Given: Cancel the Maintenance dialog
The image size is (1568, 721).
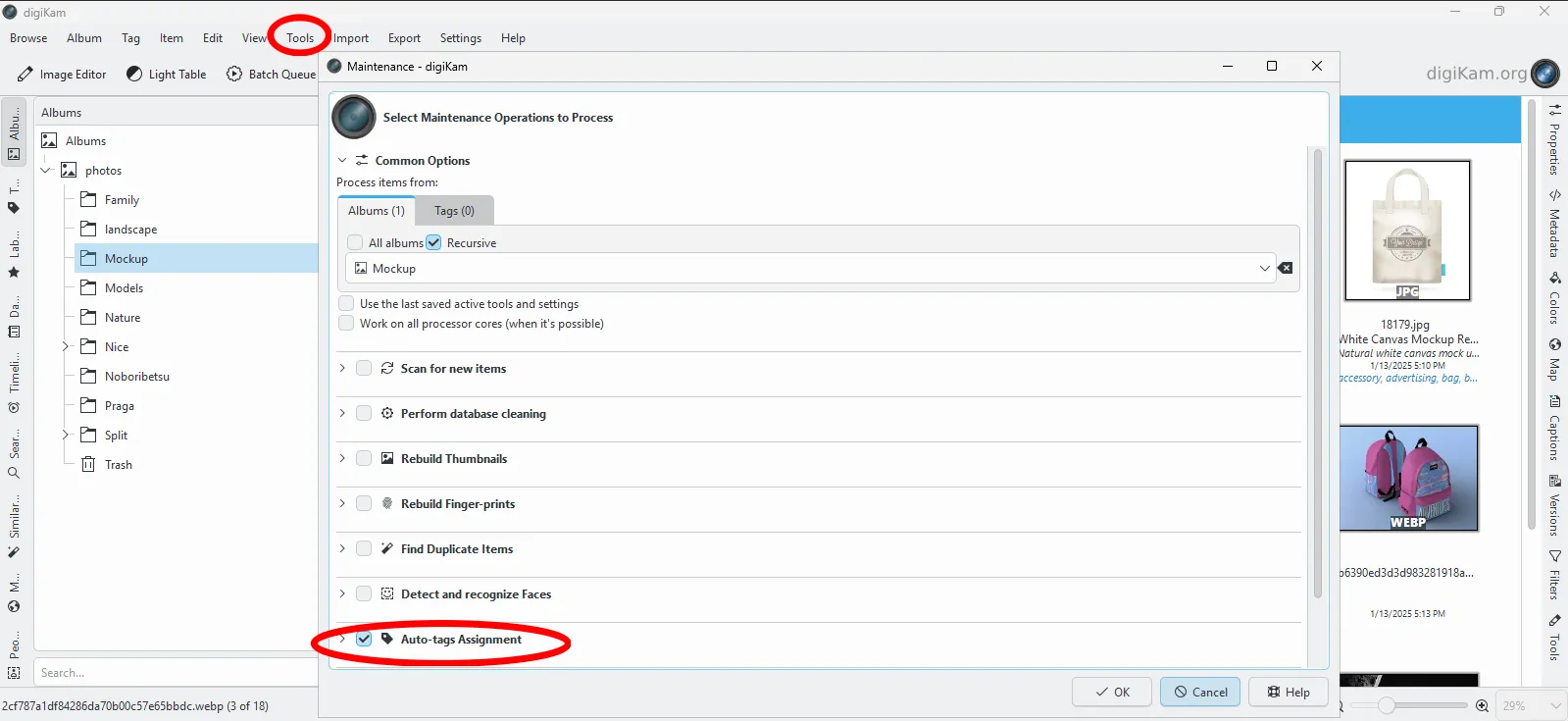Looking at the screenshot, I should point(1200,692).
